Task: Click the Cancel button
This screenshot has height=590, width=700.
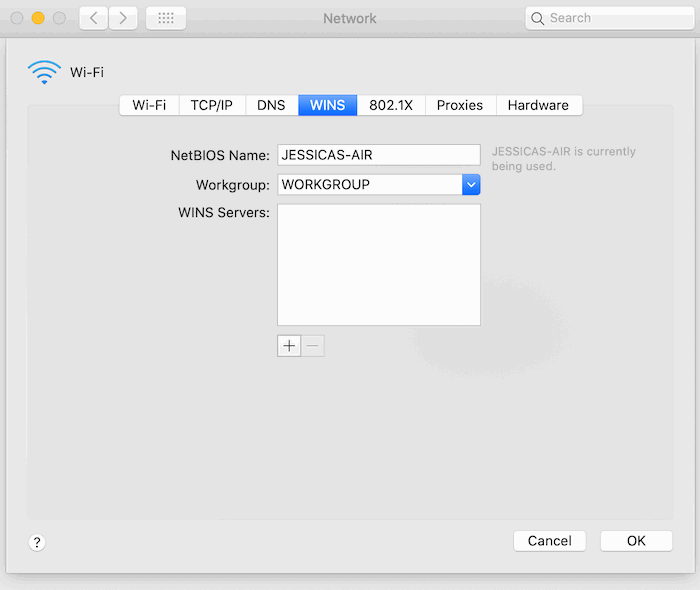Action: (x=550, y=541)
